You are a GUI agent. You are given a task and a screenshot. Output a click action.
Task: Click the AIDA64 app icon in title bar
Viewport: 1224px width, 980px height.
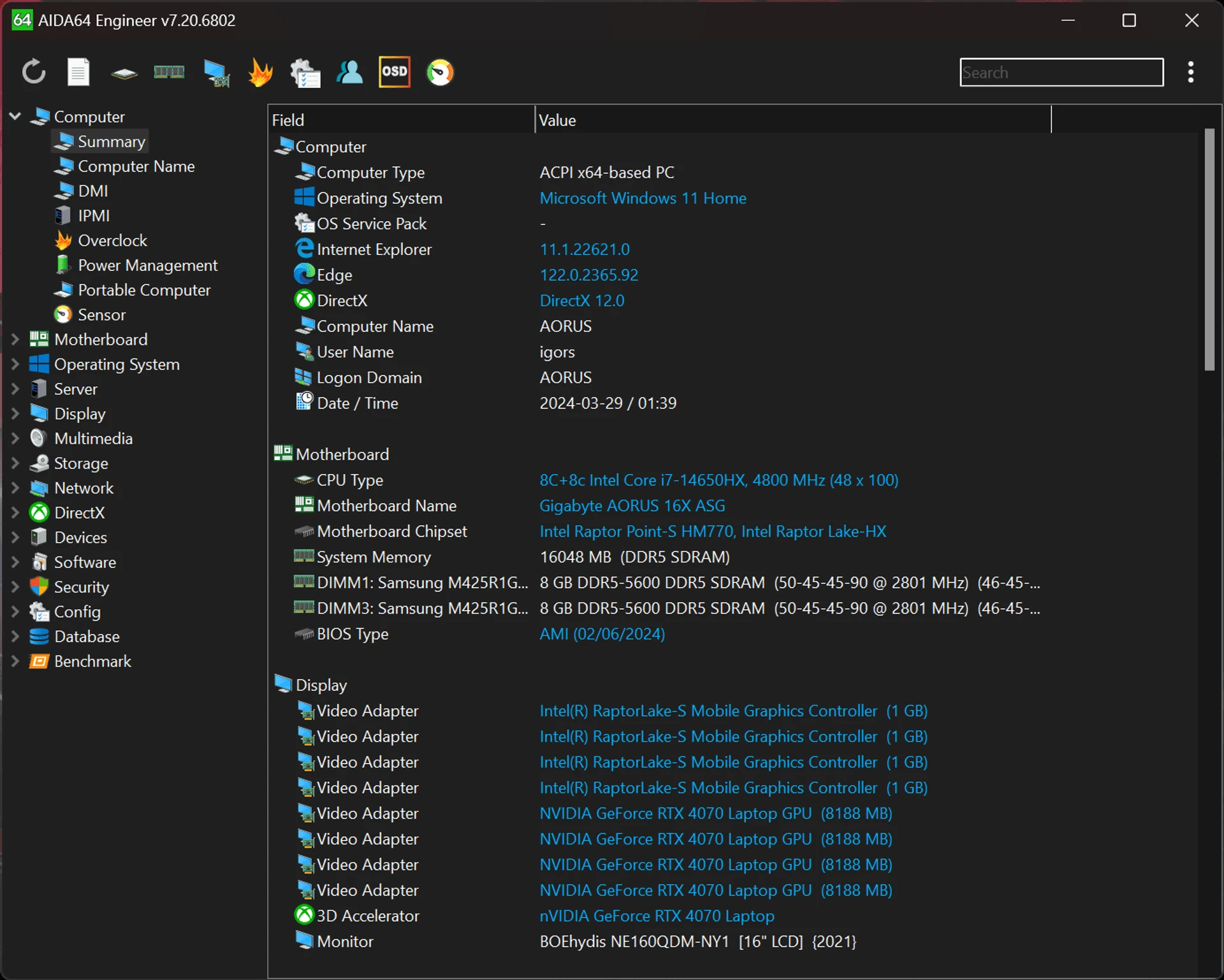click(x=22, y=20)
